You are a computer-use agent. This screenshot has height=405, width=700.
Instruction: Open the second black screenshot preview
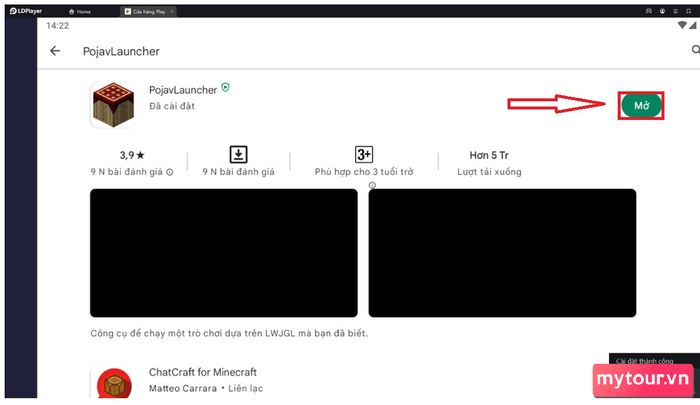pos(502,253)
